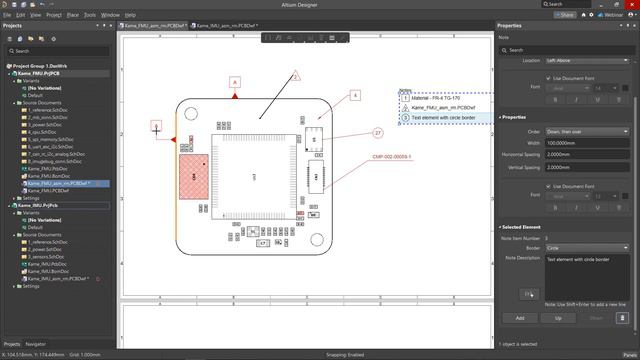Open the File menu
The height and width of the screenshot is (360, 640).
[x=7, y=15]
